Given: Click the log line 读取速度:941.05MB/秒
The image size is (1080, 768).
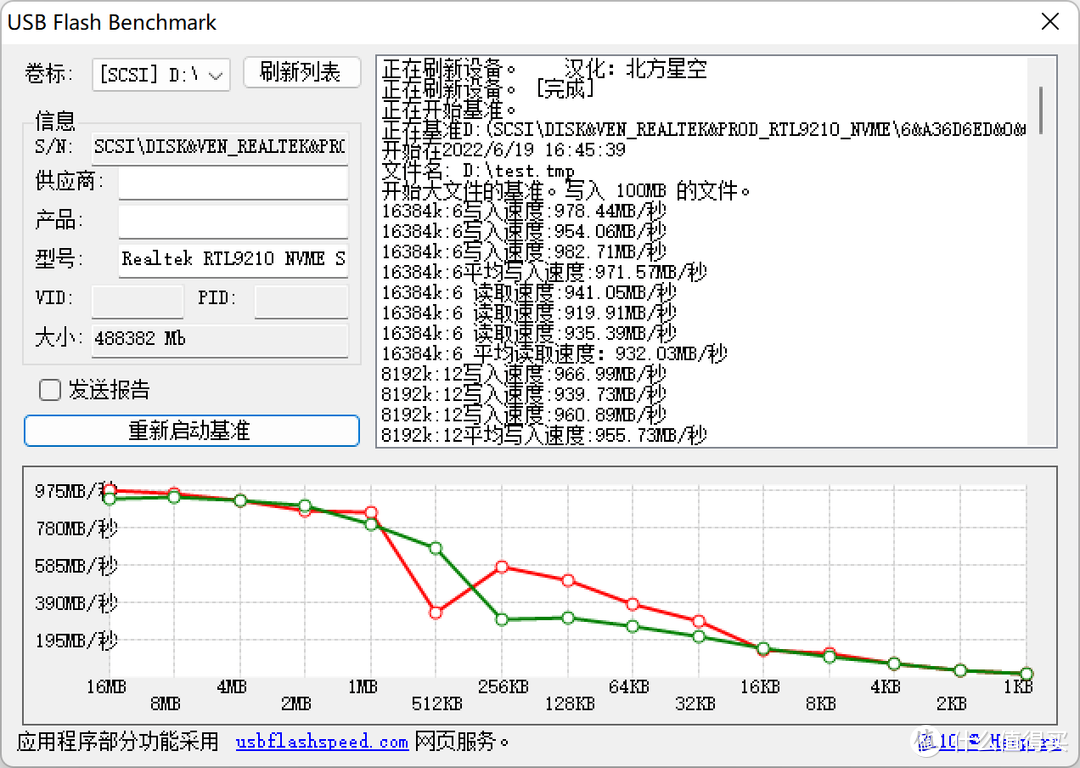Looking at the screenshot, I should [x=529, y=292].
